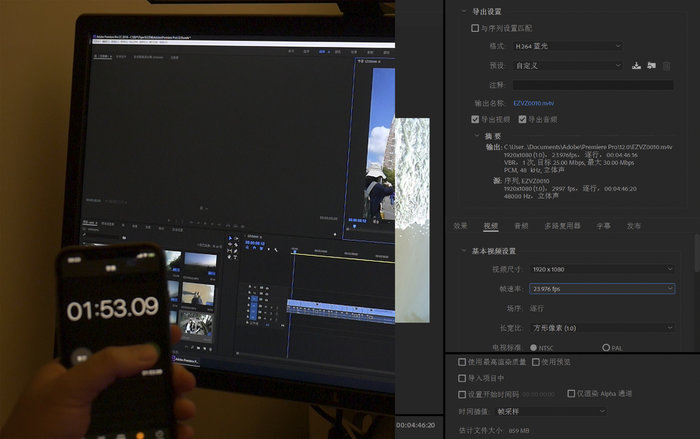Switch to the 效果 tab

(460, 226)
